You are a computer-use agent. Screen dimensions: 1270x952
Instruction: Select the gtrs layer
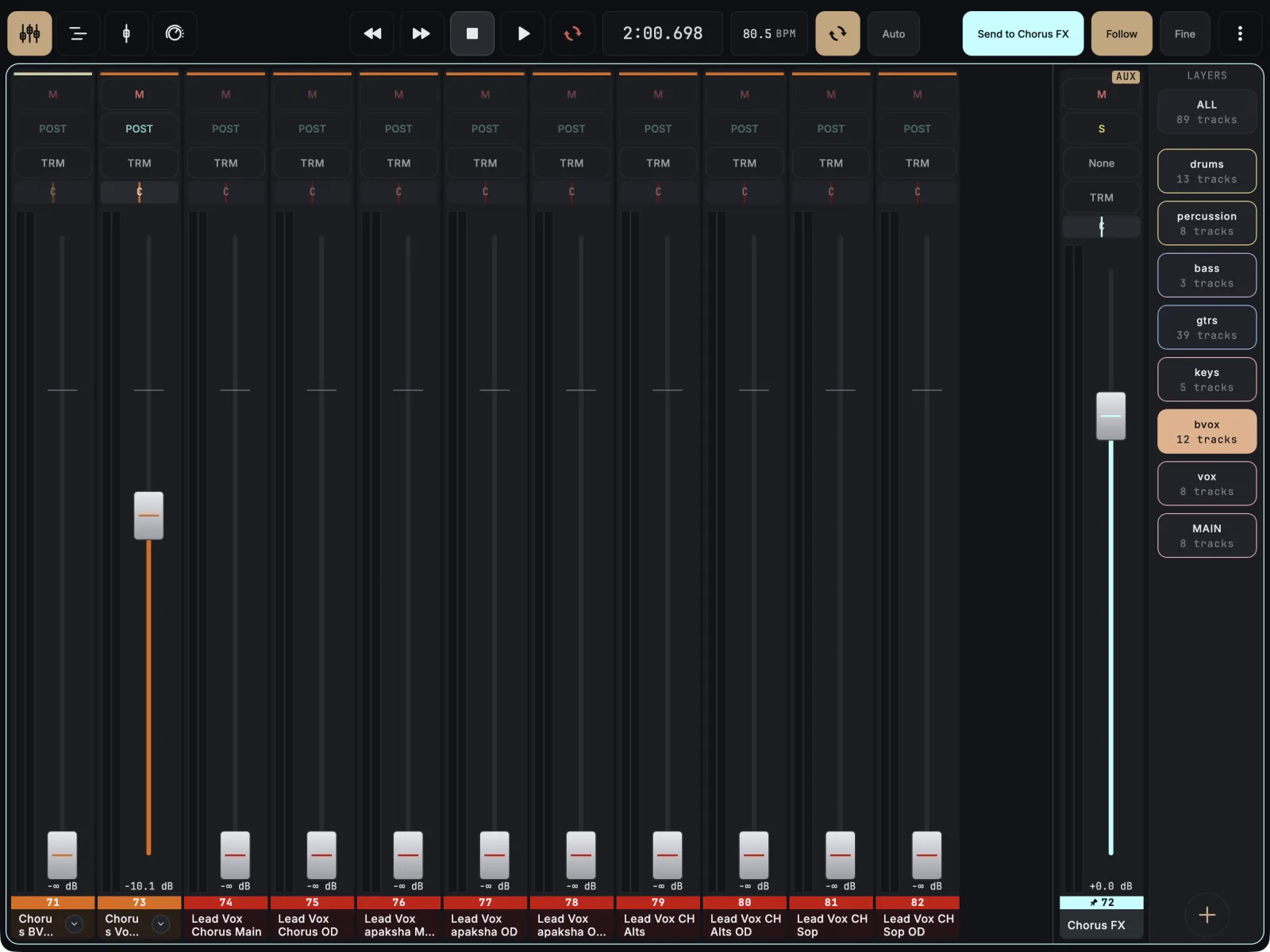[x=1206, y=328]
